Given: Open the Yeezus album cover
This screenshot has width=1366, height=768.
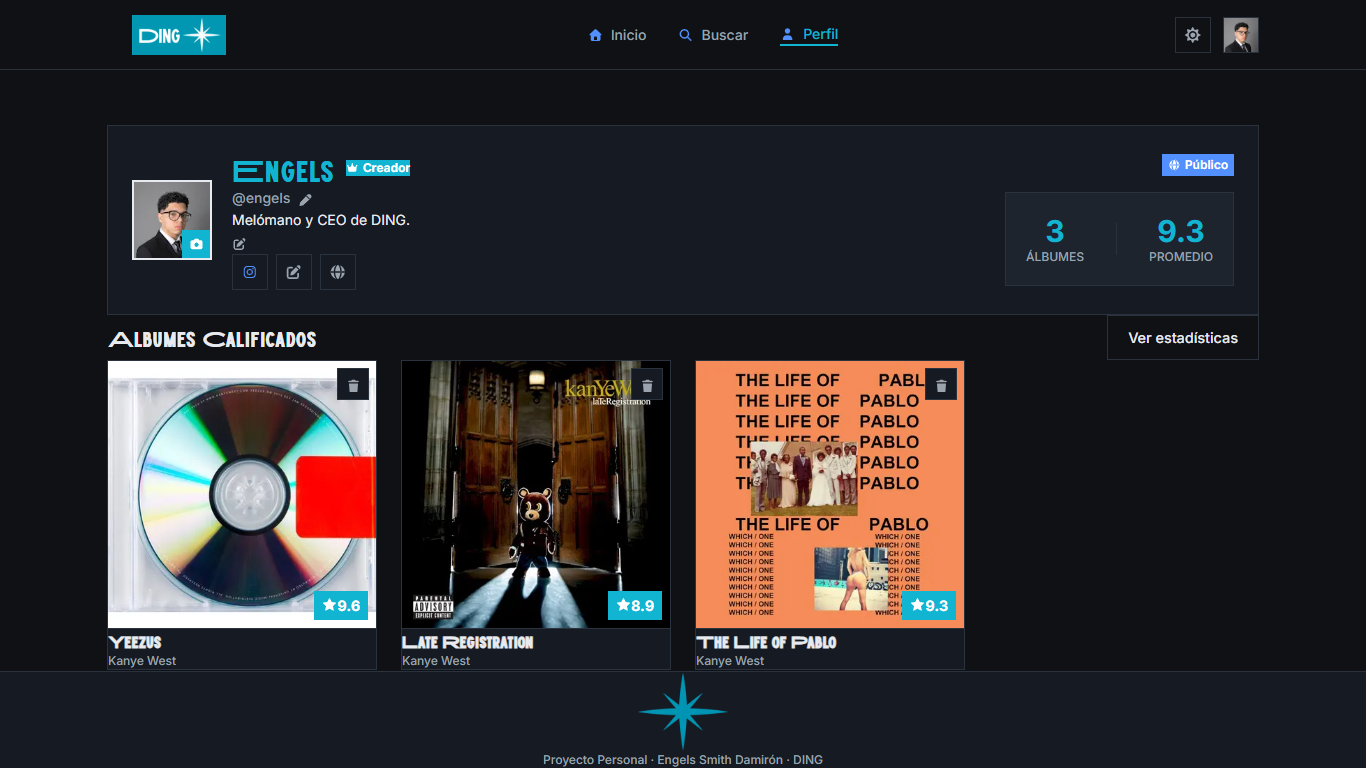Looking at the screenshot, I should (x=242, y=494).
